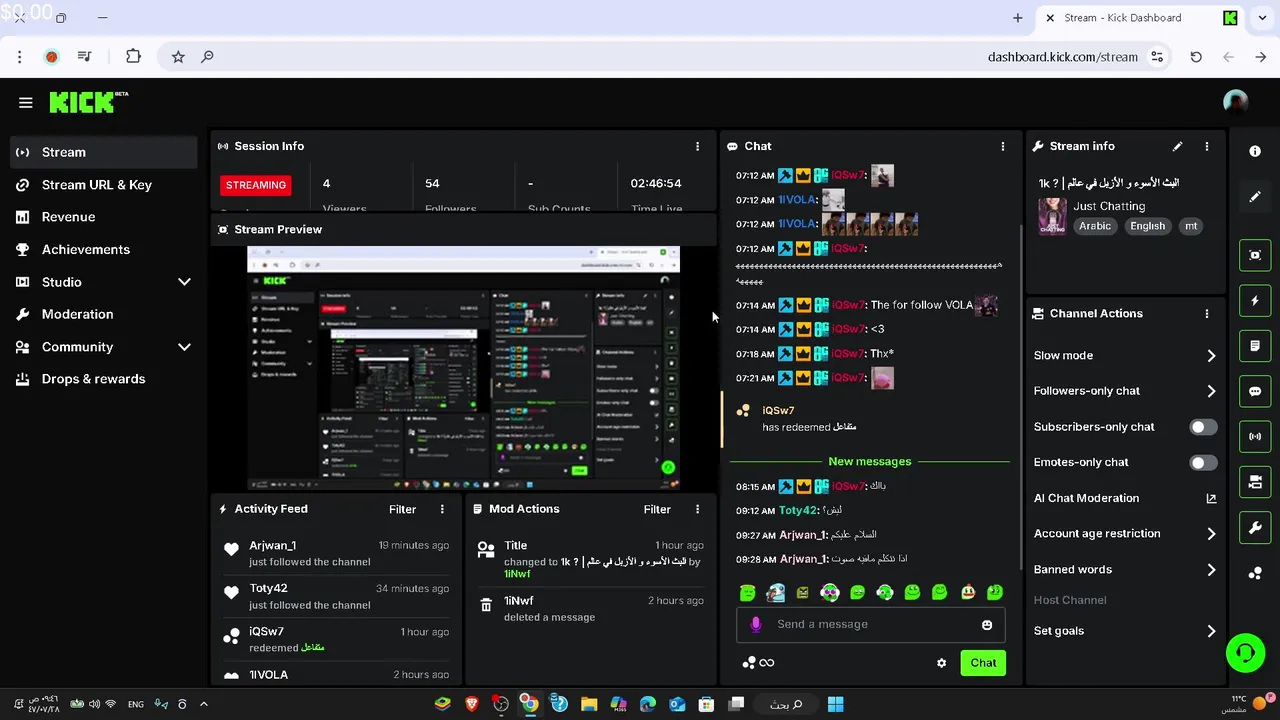The image size is (1280, 720).
Task: Toggle Channel Actions widget icon in right rail
Action: point(1255,482)
